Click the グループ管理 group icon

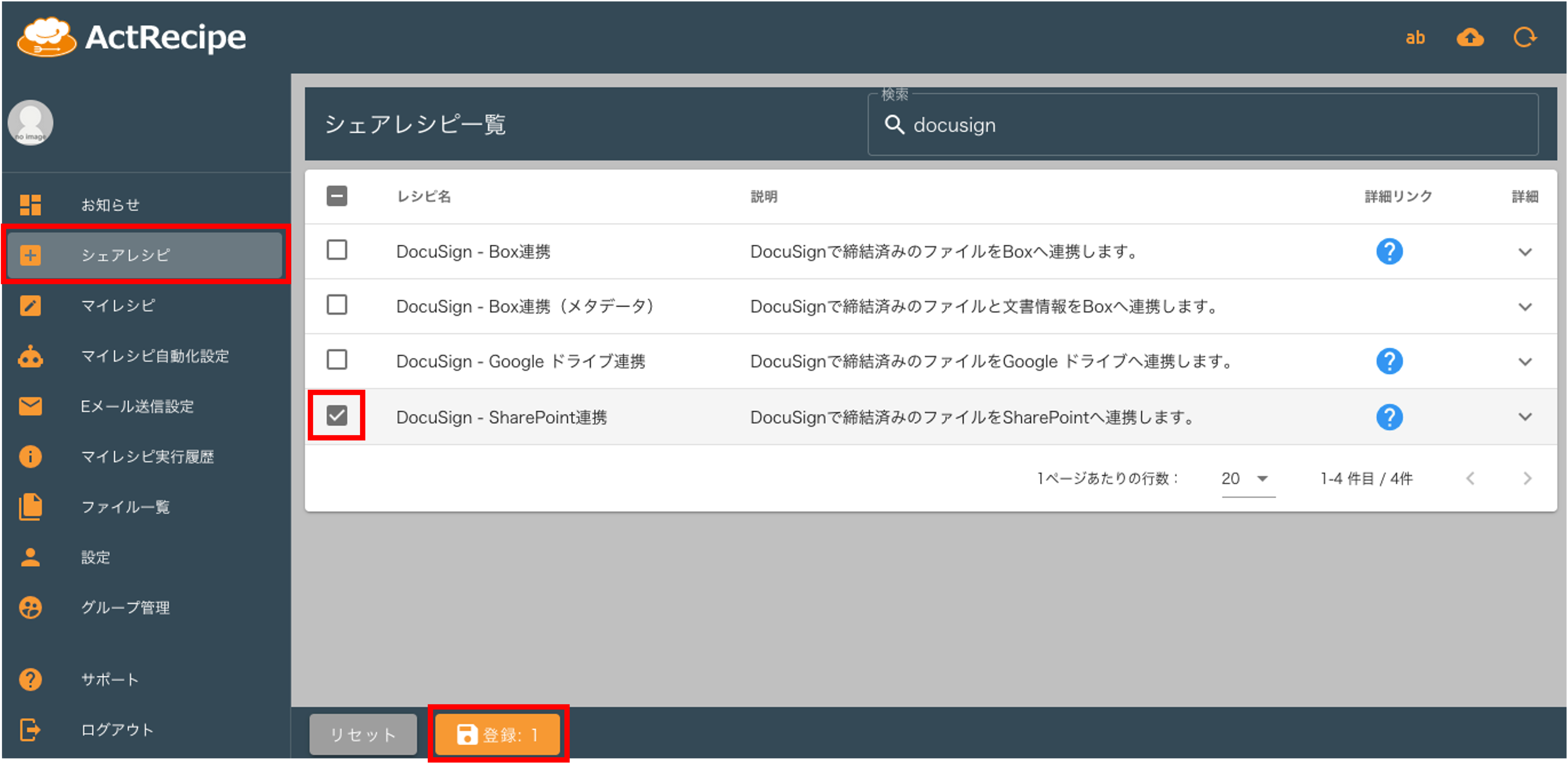tap(30, 608)
